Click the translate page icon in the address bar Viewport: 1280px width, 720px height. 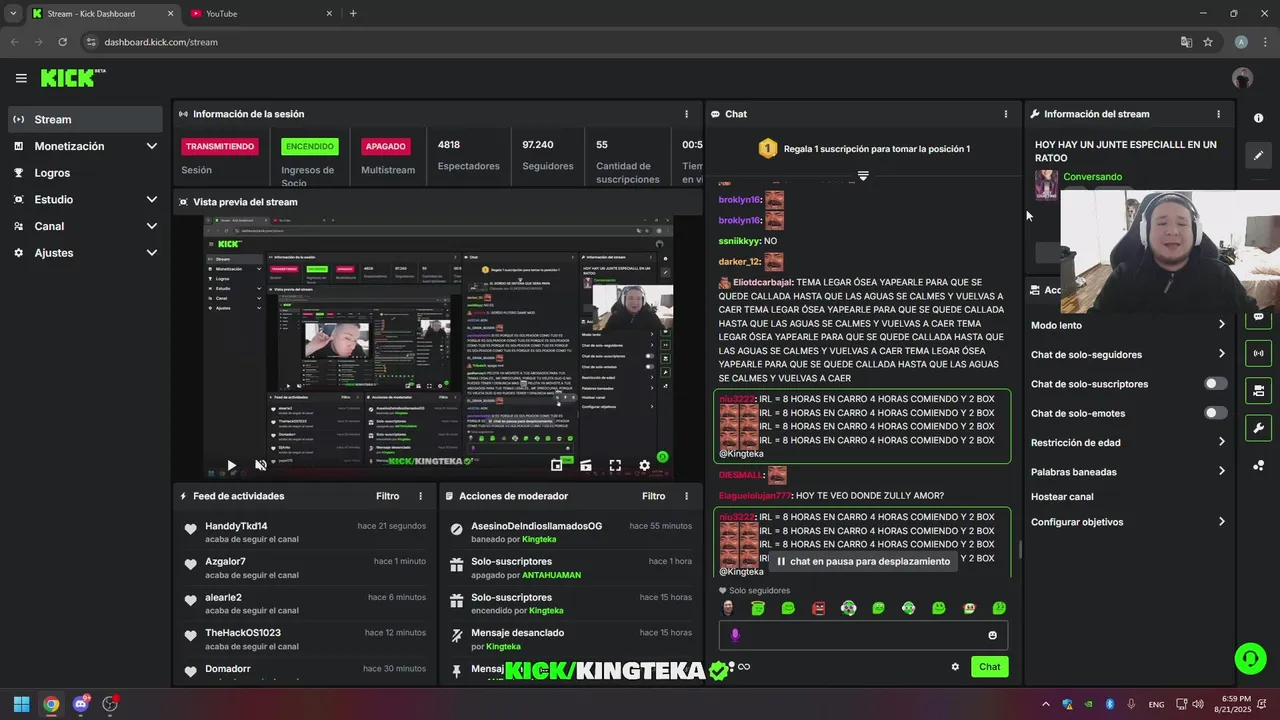[1186, 42]
